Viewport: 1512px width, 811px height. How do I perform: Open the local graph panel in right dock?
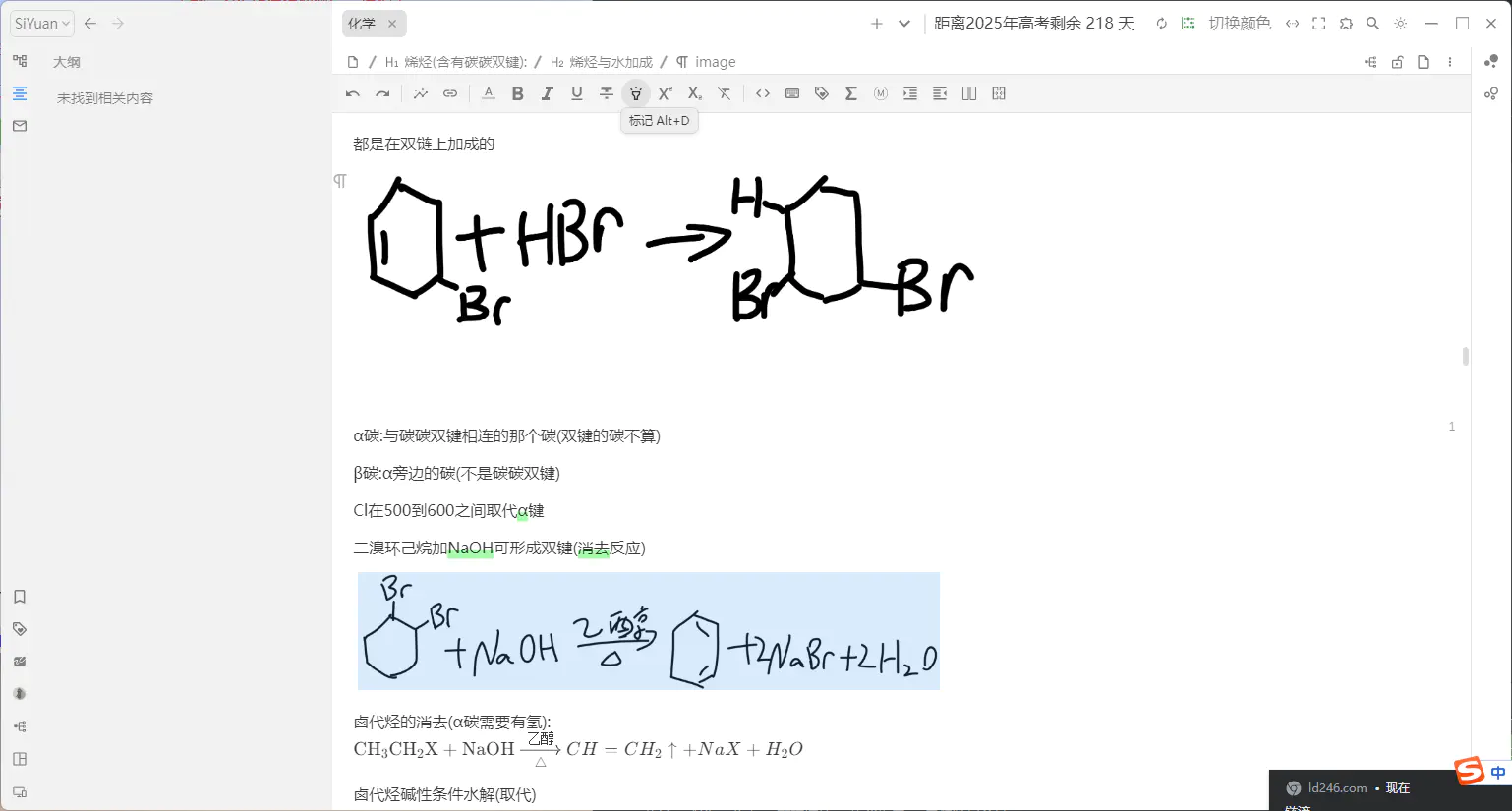(1491, 93)
